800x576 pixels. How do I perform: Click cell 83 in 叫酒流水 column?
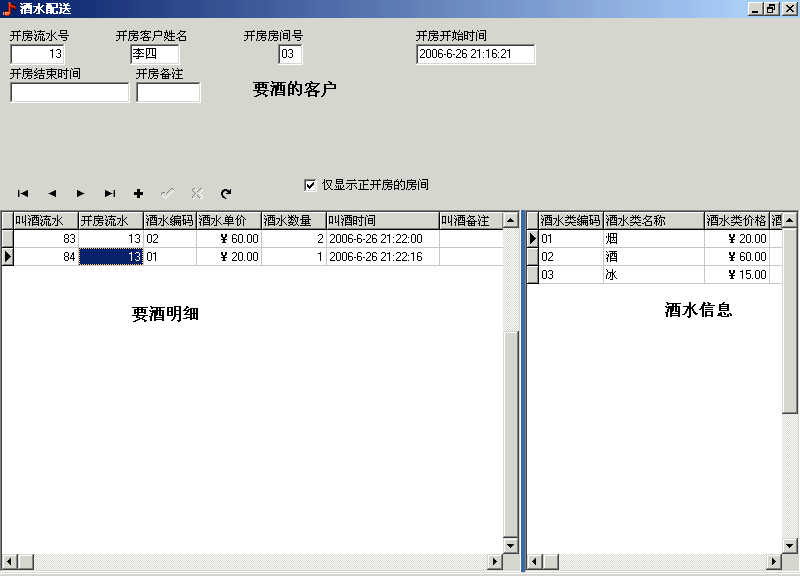(45, 238)
